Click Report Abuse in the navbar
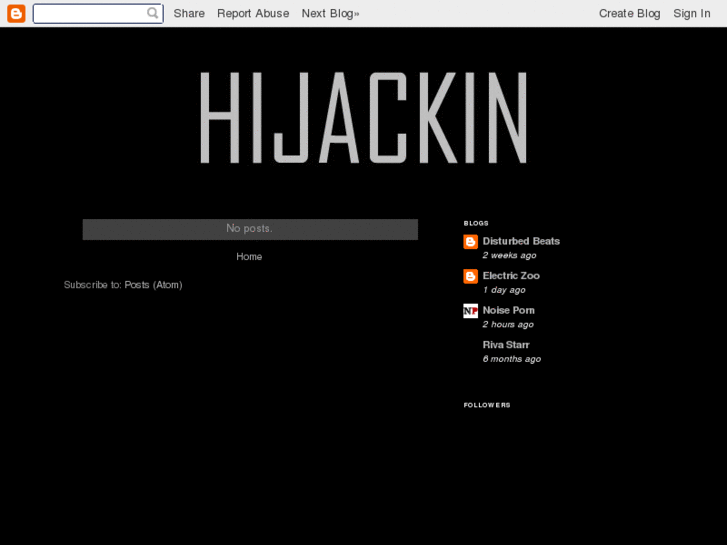727x545 pixels. [x=253, y=13]
